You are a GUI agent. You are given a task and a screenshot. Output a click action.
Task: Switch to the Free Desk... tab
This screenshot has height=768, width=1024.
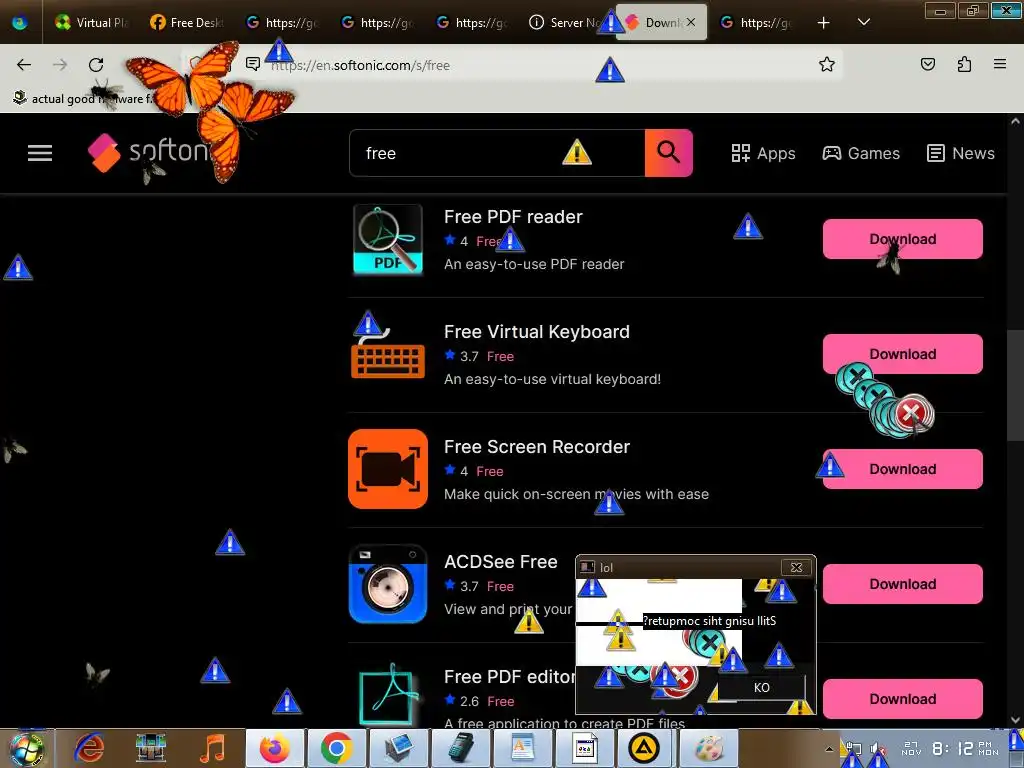187,22
